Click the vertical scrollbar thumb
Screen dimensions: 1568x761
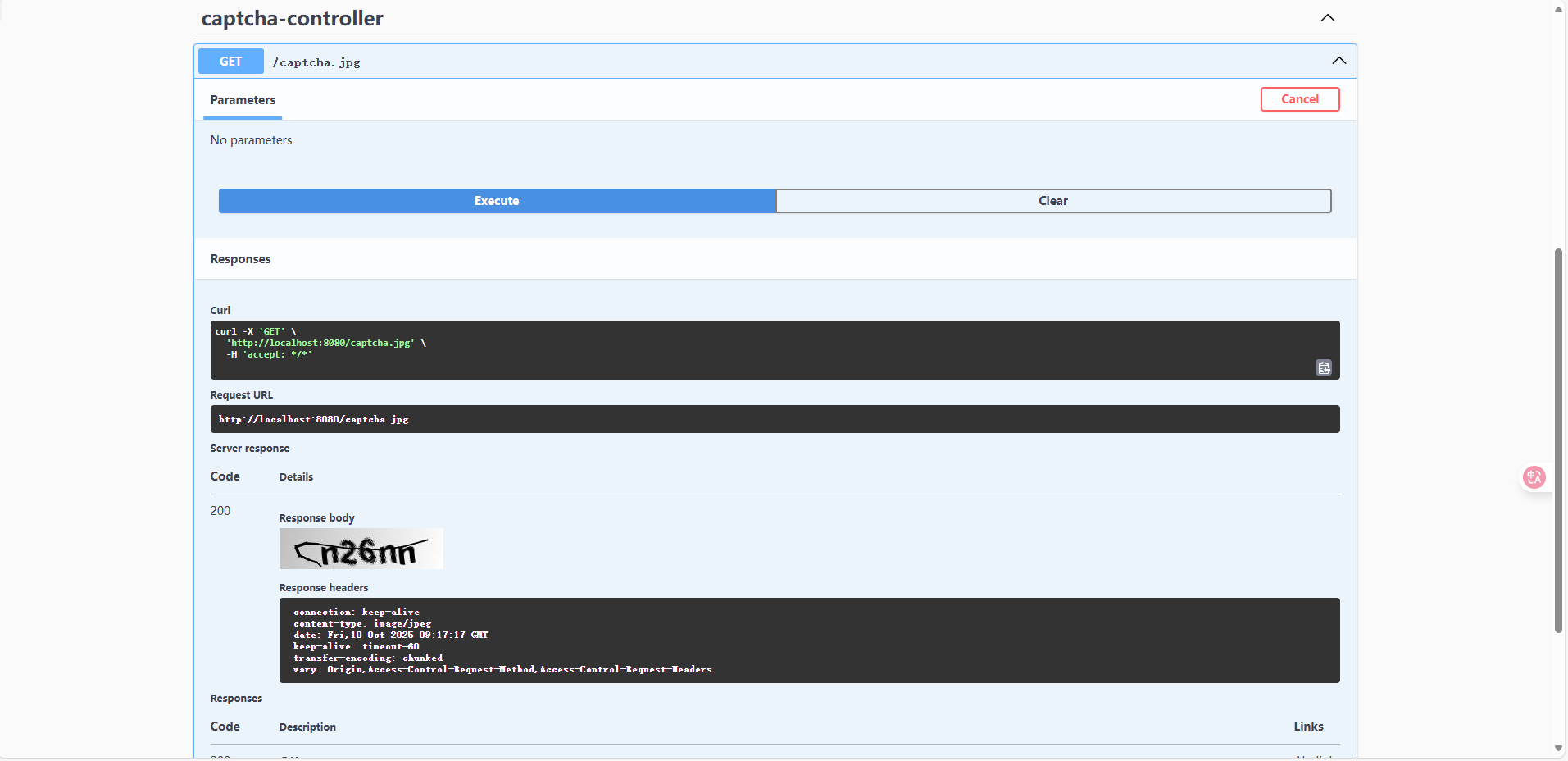coord(1558,439)
